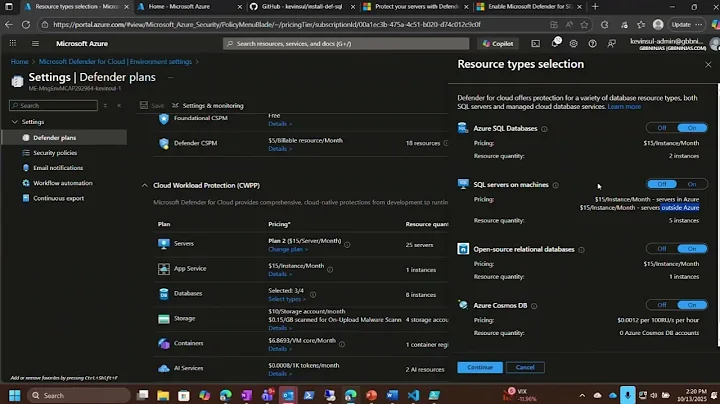Viewport: 720px width, 404px height.
Task: Switch to the GitHub browser tab
Action: tap(301, 6)
